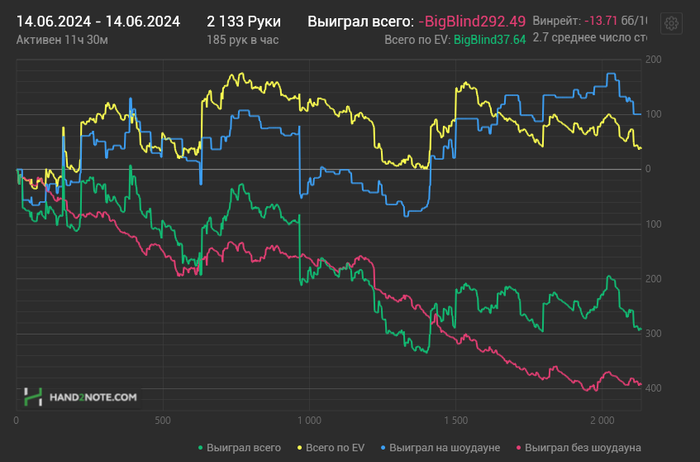
Task: Open the graph settings gear icon
Action: [x=671, y=23]
